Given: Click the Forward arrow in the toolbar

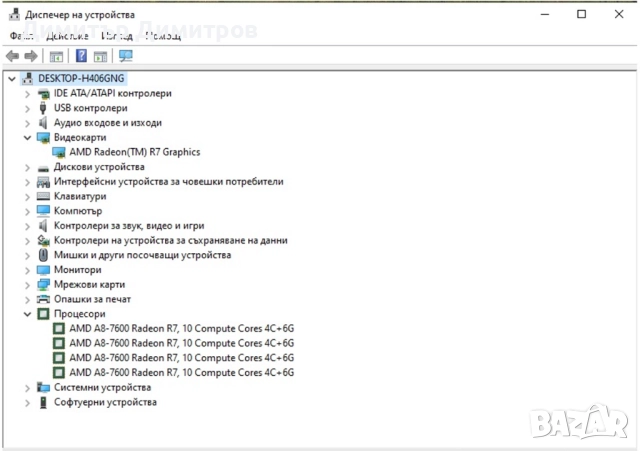Looking at the screenshot, I should click(x=31, y=56).
